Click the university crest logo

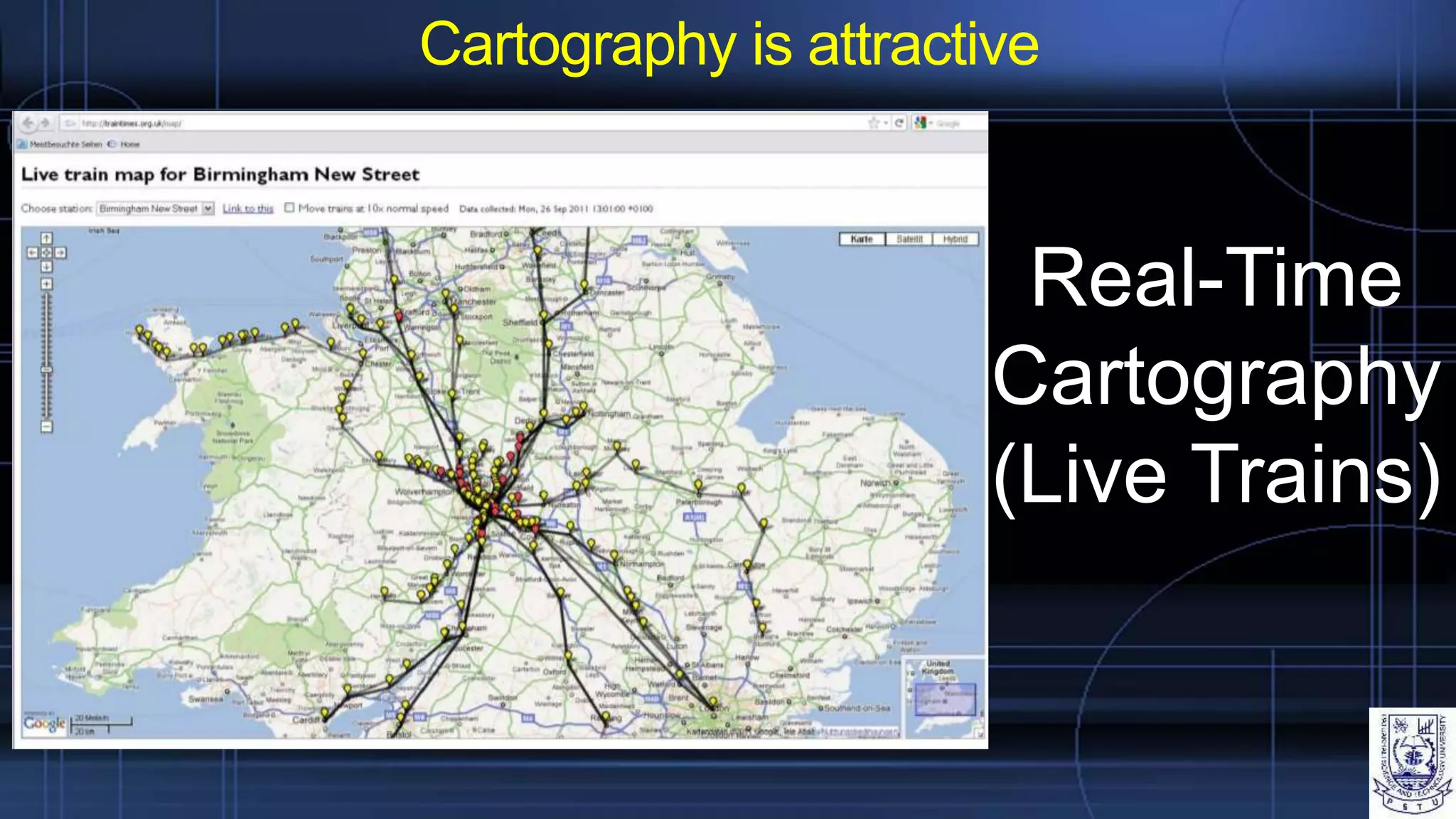click(x=1412, y=763)
